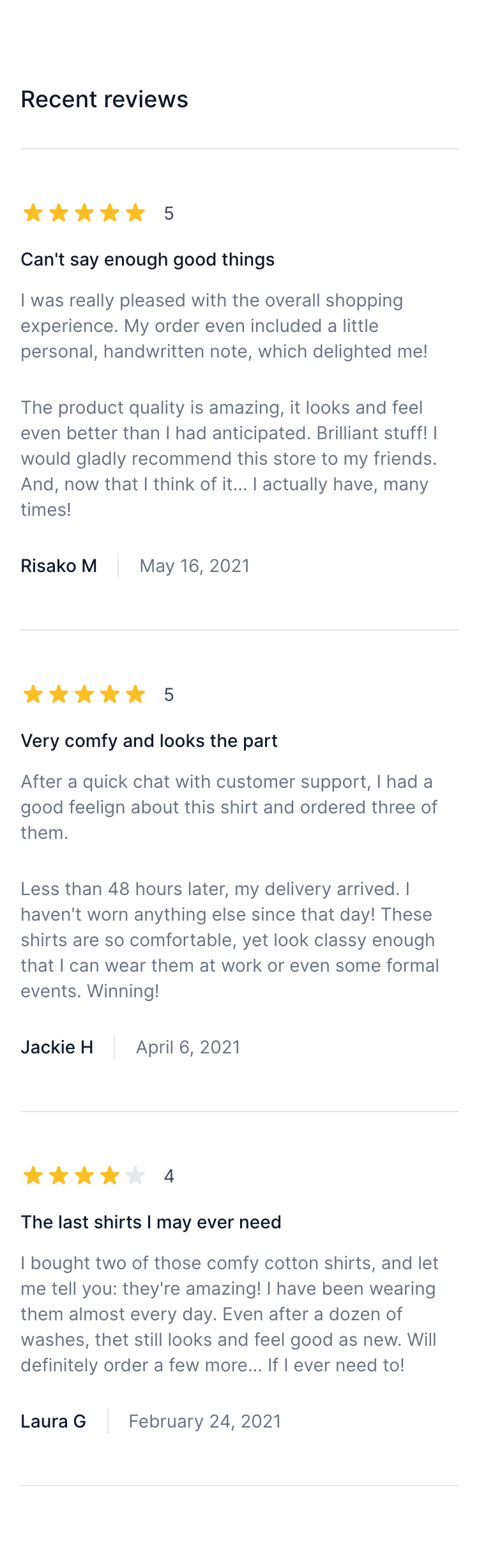Click the April 6, 2021 review date
The height and width of the screenshot is (1568, 479).
click(188, 1047)
